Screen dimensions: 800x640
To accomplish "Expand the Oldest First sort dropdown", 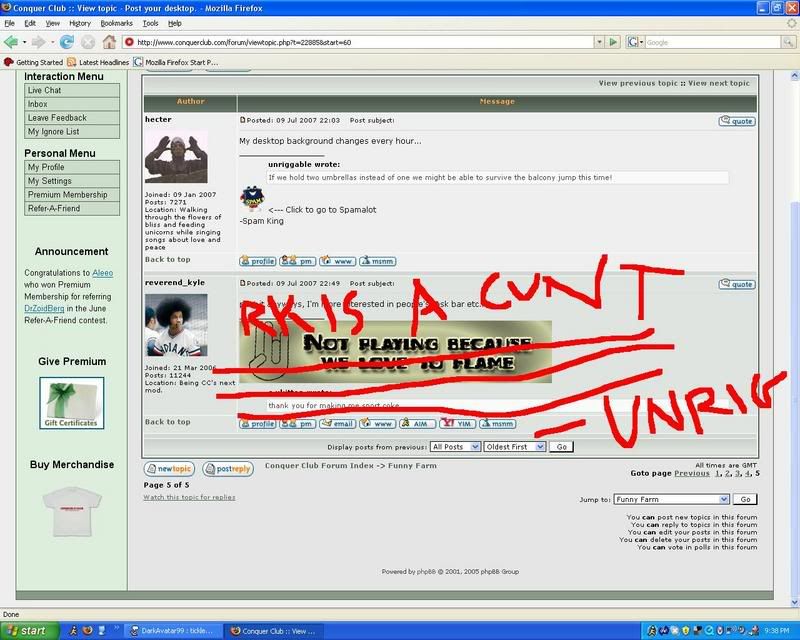I will (x=513, y=446).
